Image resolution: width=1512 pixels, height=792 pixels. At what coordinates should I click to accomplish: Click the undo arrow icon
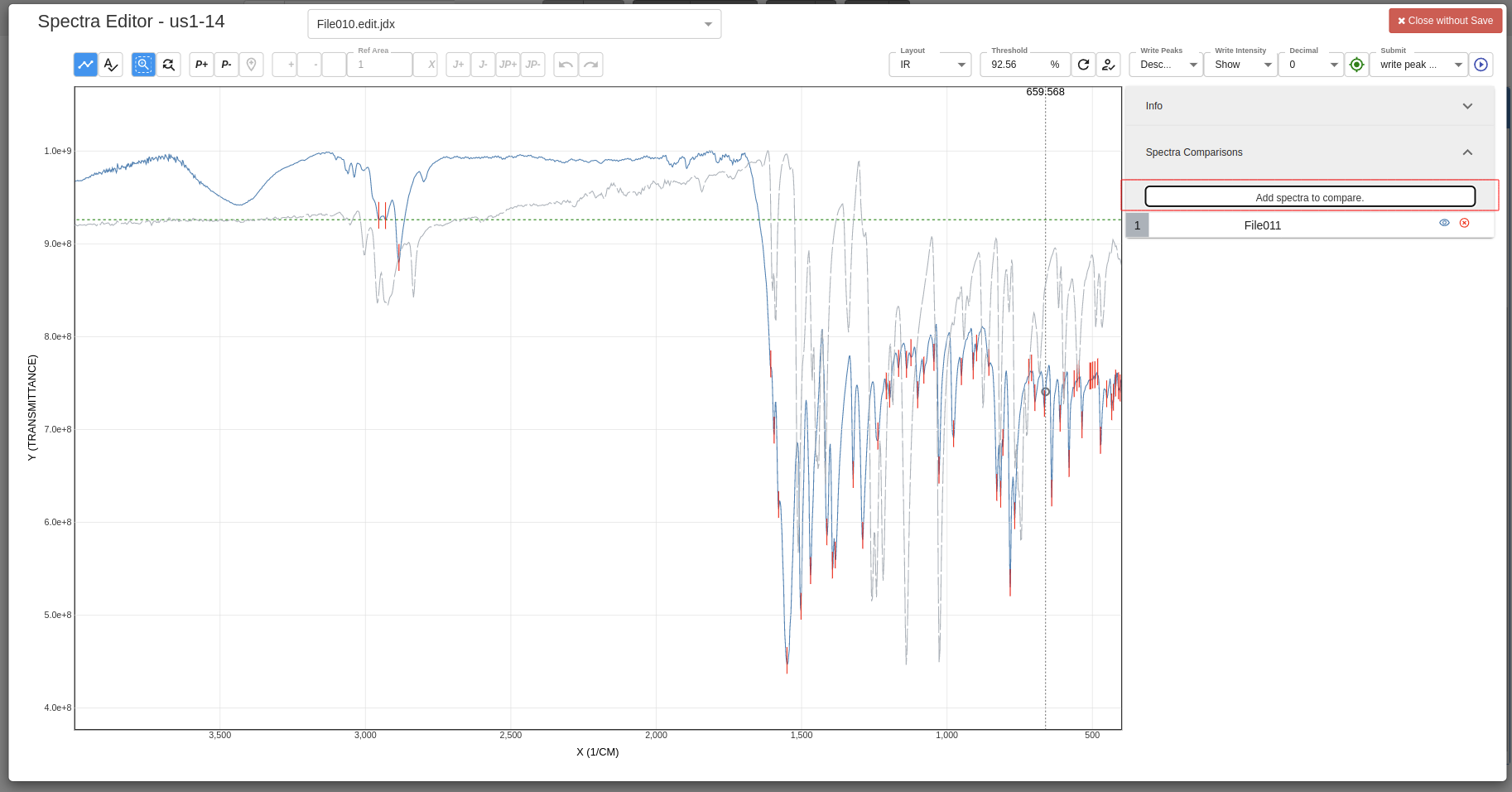click(566, 64)
